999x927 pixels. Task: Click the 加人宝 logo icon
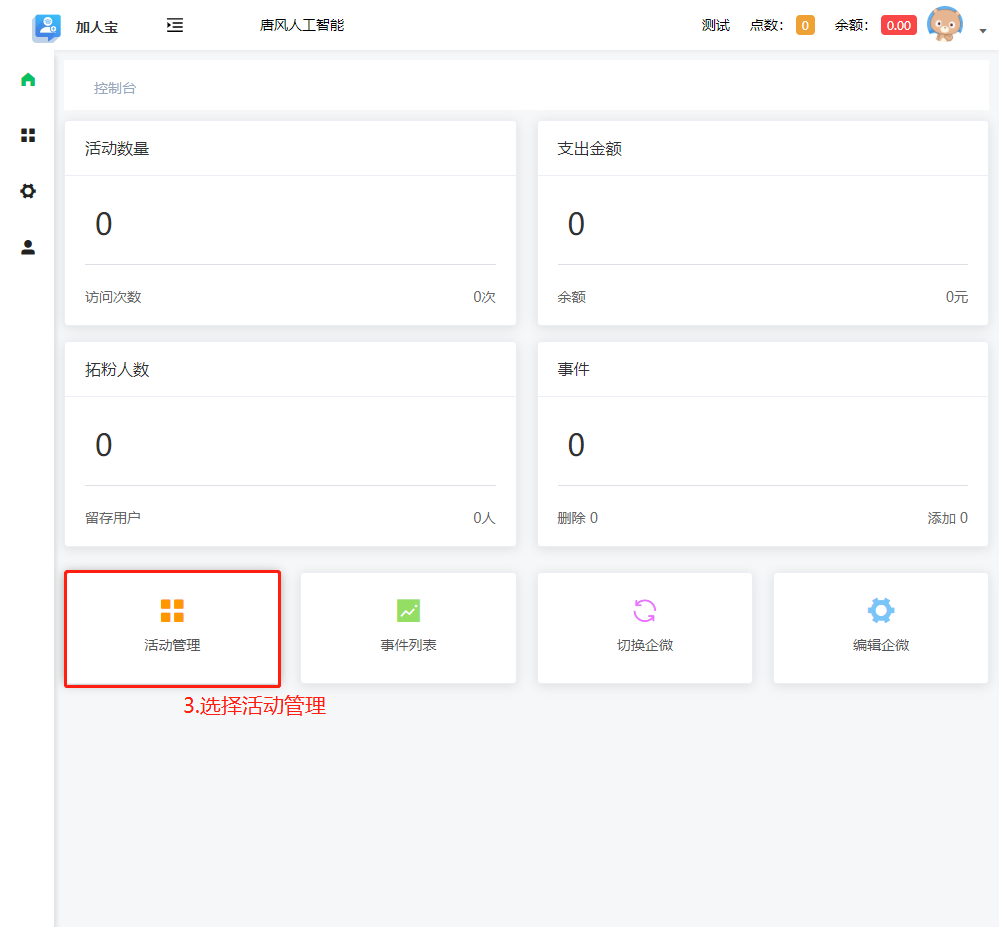tap(47, 27)
